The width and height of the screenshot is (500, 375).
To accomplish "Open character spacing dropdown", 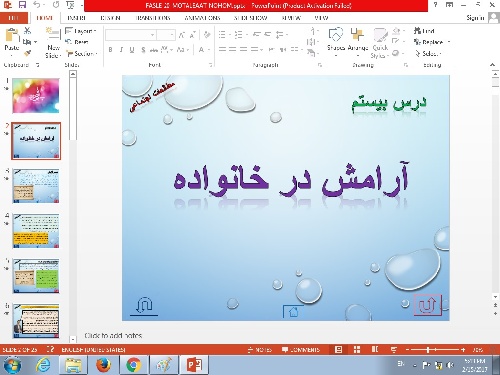I will point(167,50).
